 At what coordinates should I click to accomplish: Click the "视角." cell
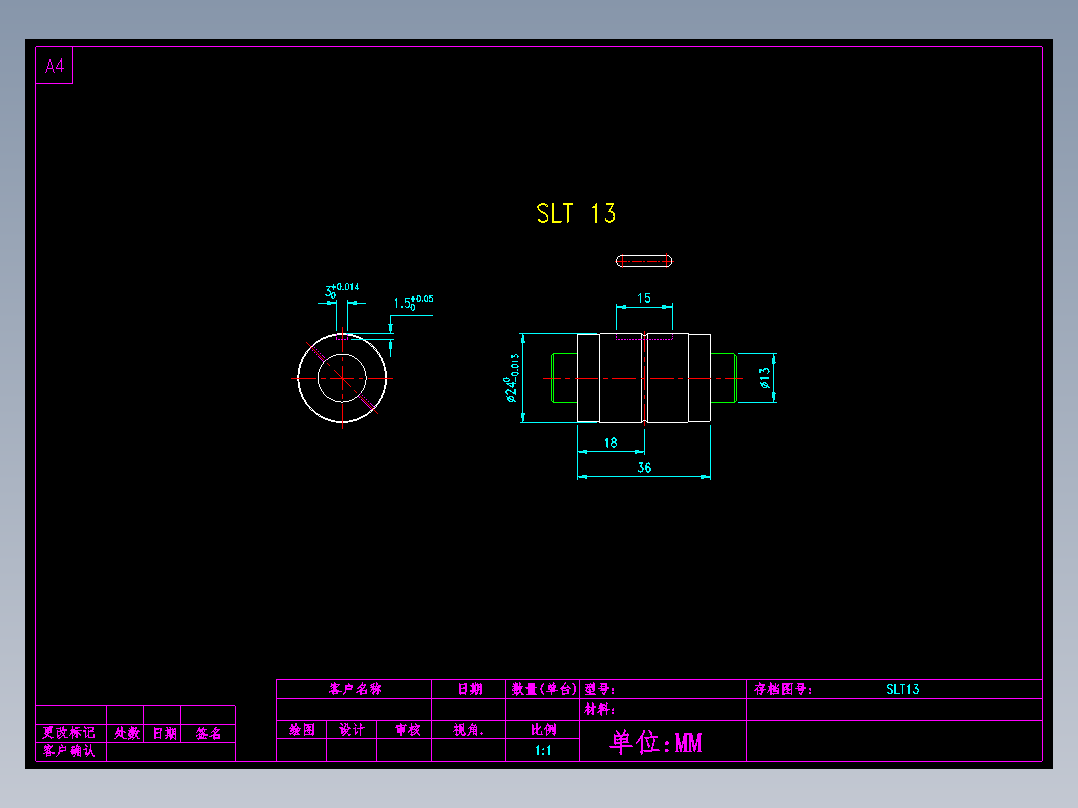point(469,730)
